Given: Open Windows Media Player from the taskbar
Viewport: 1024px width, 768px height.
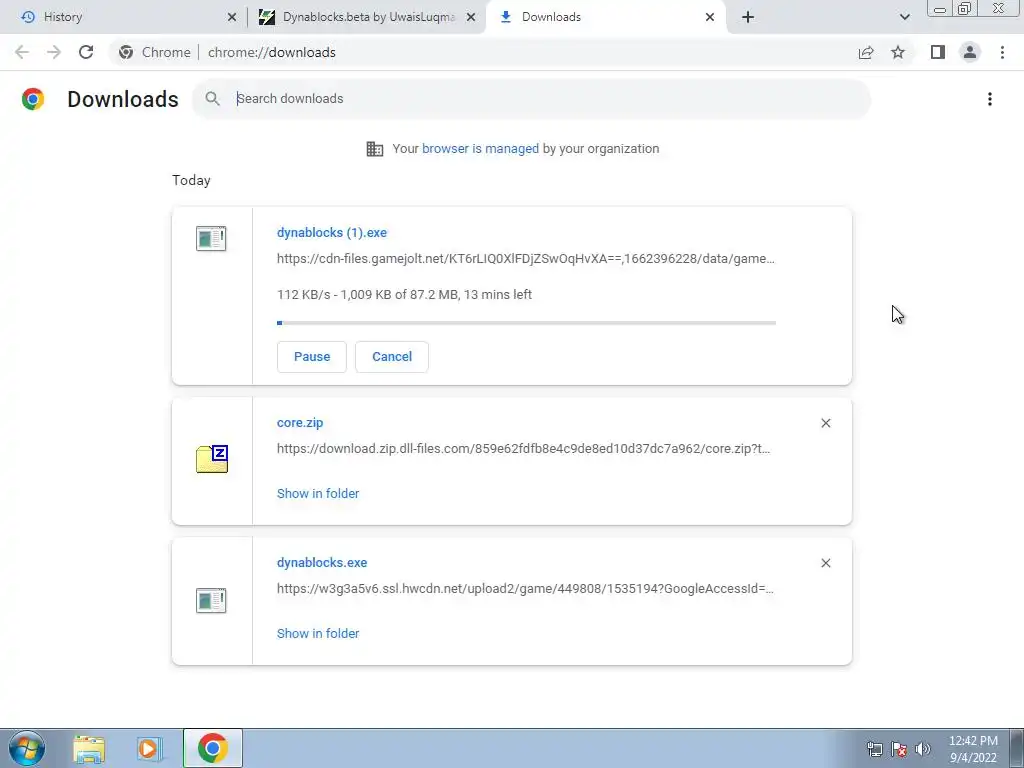Looking at the screenshot, I should pos(150,748).
